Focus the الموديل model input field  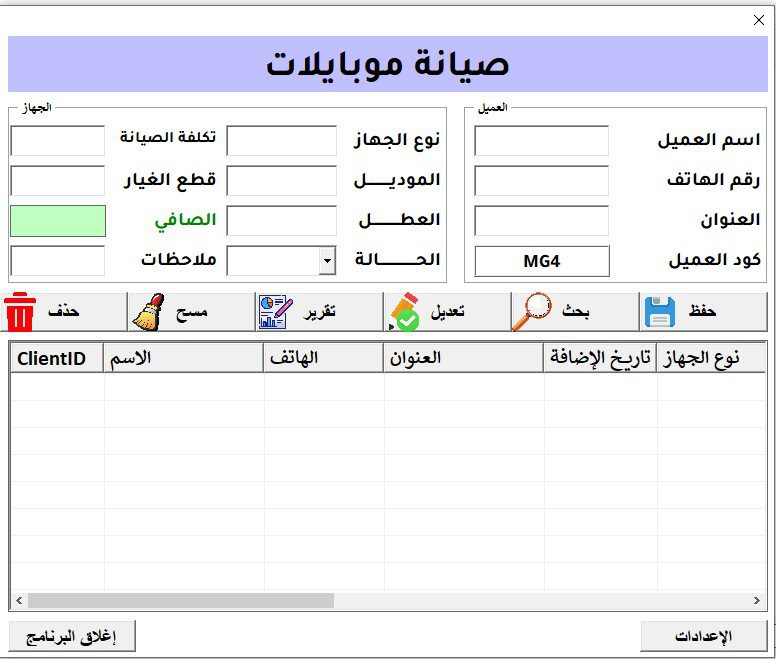(x=282, y=181)
